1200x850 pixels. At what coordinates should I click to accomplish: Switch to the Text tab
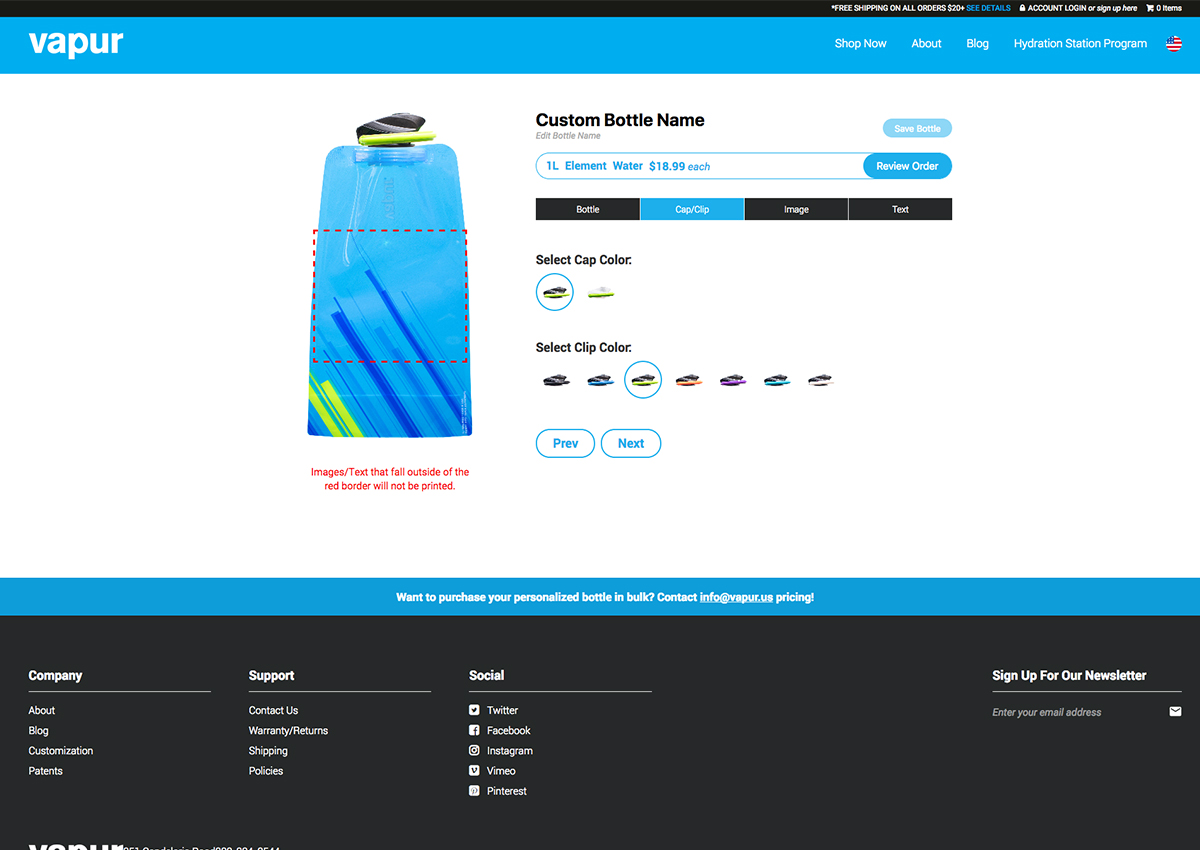click(x=900, y=209)
